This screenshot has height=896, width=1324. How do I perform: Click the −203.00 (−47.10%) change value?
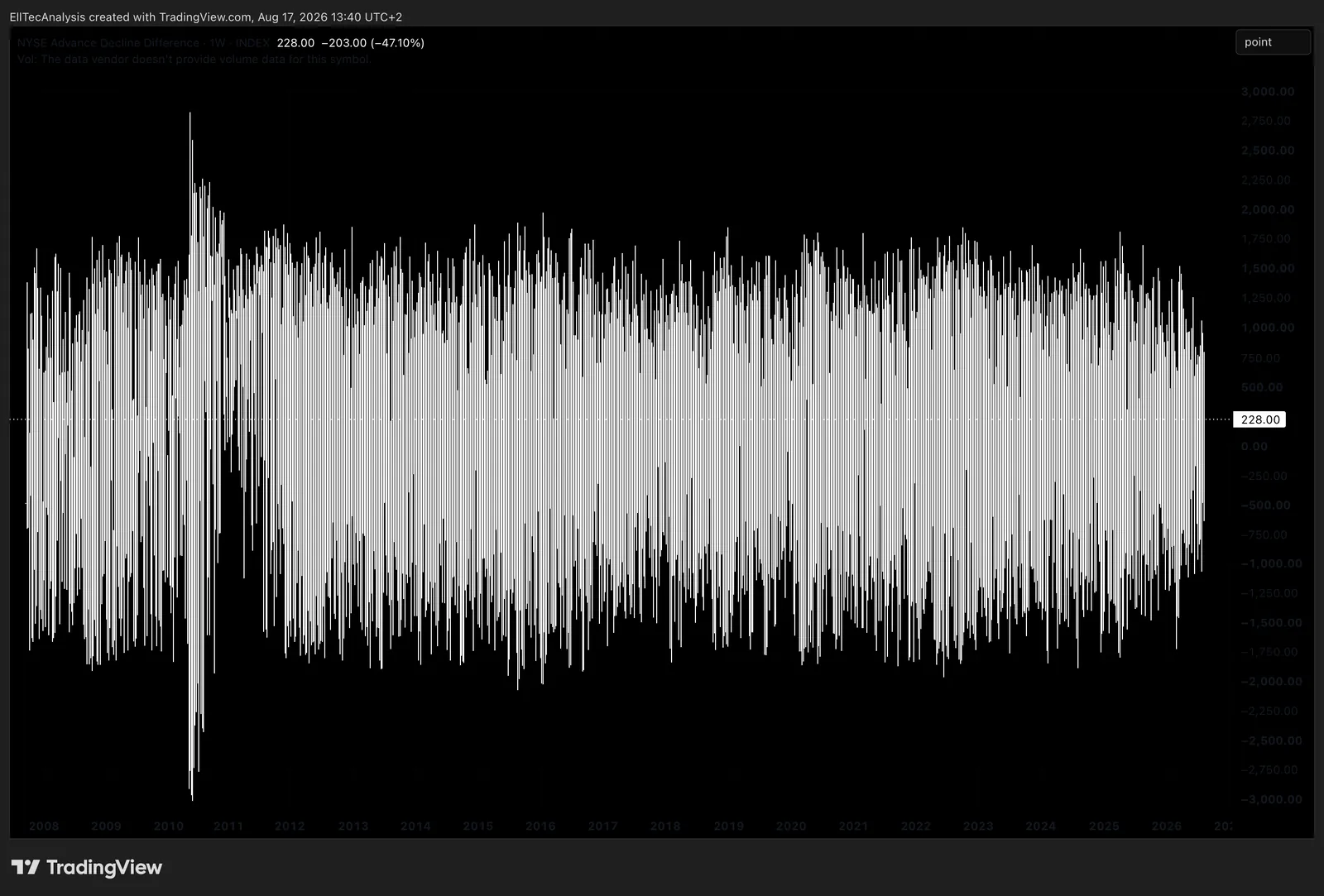372,43
